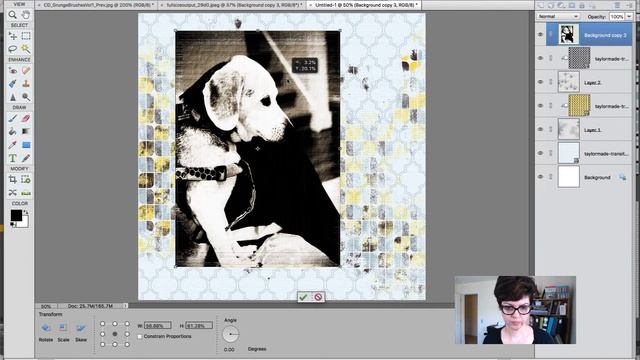Hide Layer 2 using its eye icon

[x=540, y=82]
